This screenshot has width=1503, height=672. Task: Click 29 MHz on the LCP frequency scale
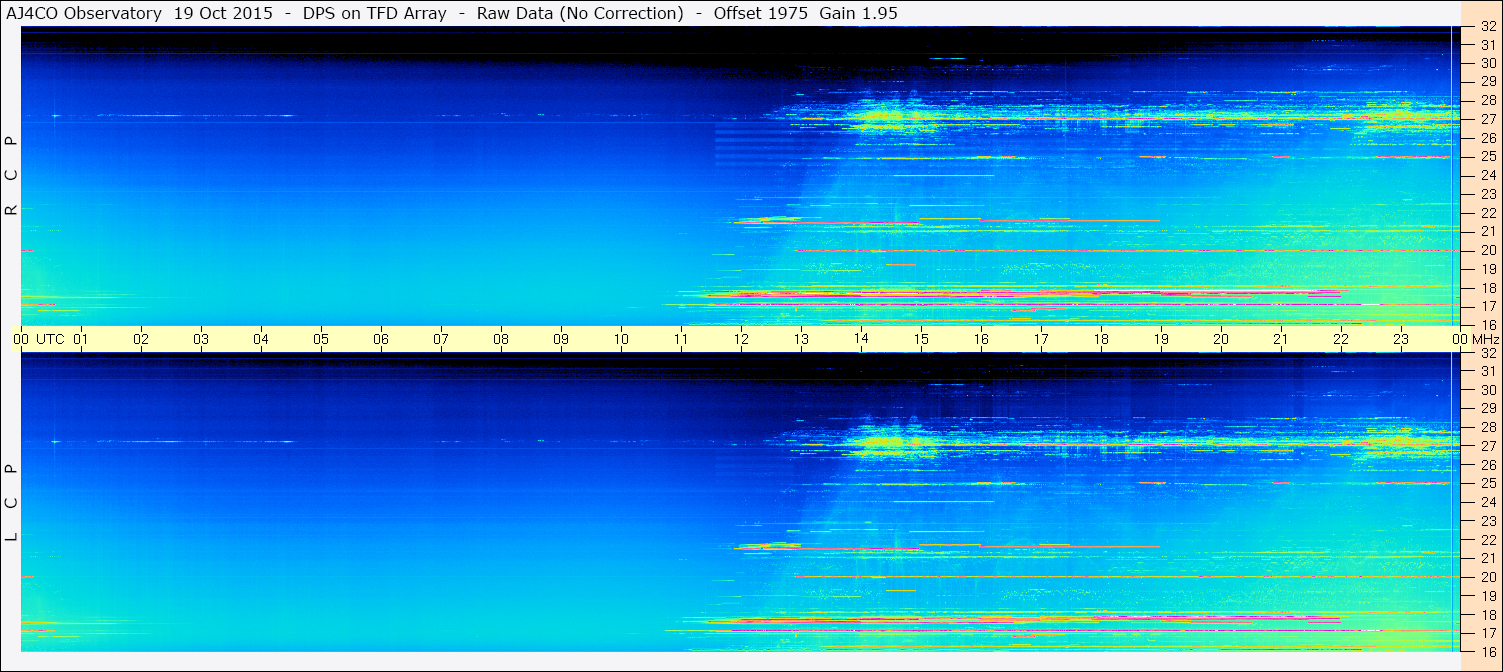pos(1487,408)
